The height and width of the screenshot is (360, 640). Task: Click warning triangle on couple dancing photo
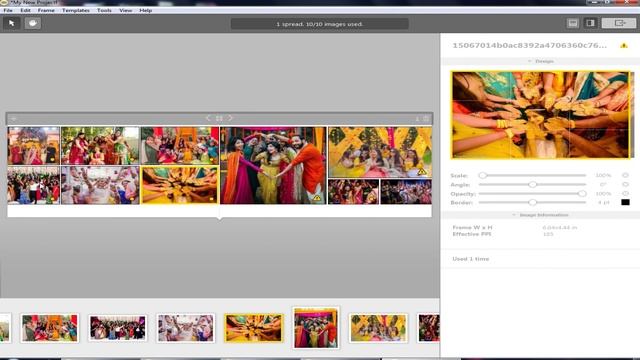[317, 198]
